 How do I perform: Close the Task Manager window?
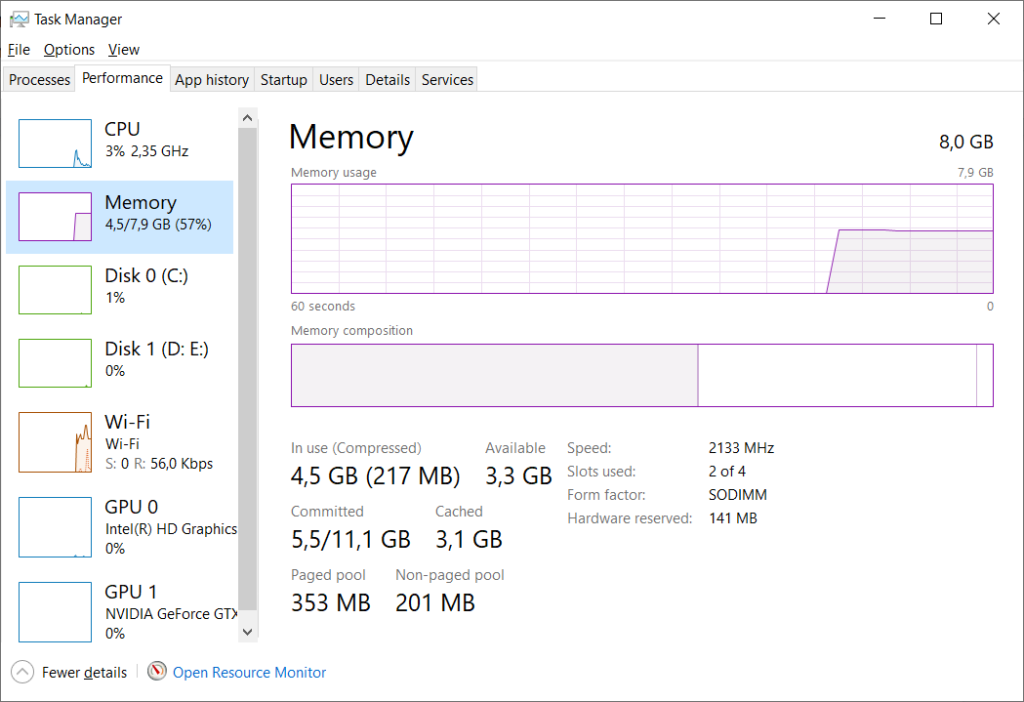pos(993,19)
